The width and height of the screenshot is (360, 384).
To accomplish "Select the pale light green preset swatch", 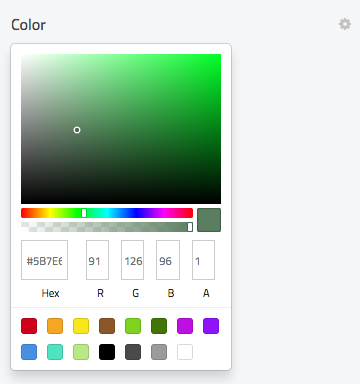I will click(x=81, y=352).
